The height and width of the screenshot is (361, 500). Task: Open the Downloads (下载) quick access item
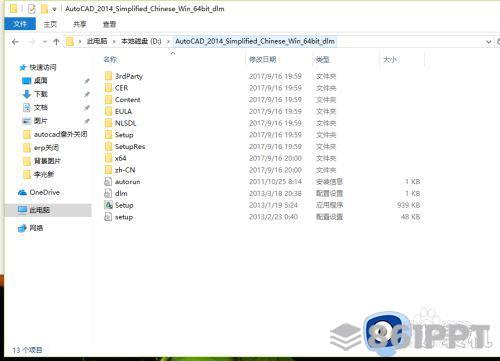point(41,94)
